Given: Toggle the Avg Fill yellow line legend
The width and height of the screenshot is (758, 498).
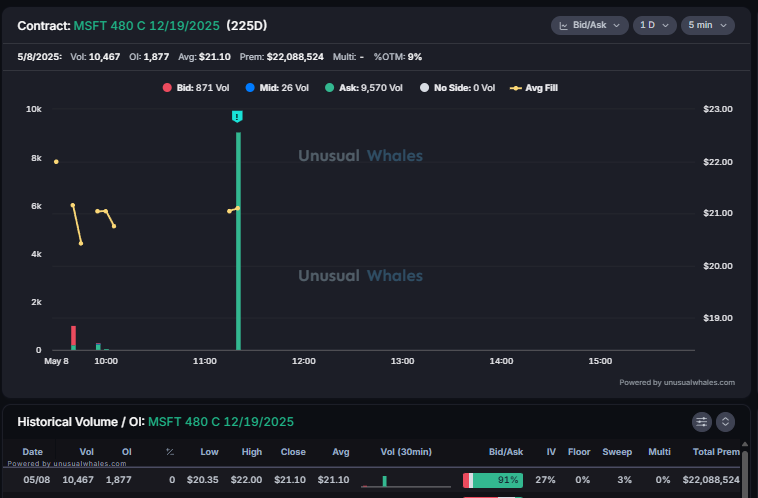Looking at the screenshot, I should [534, 88].
